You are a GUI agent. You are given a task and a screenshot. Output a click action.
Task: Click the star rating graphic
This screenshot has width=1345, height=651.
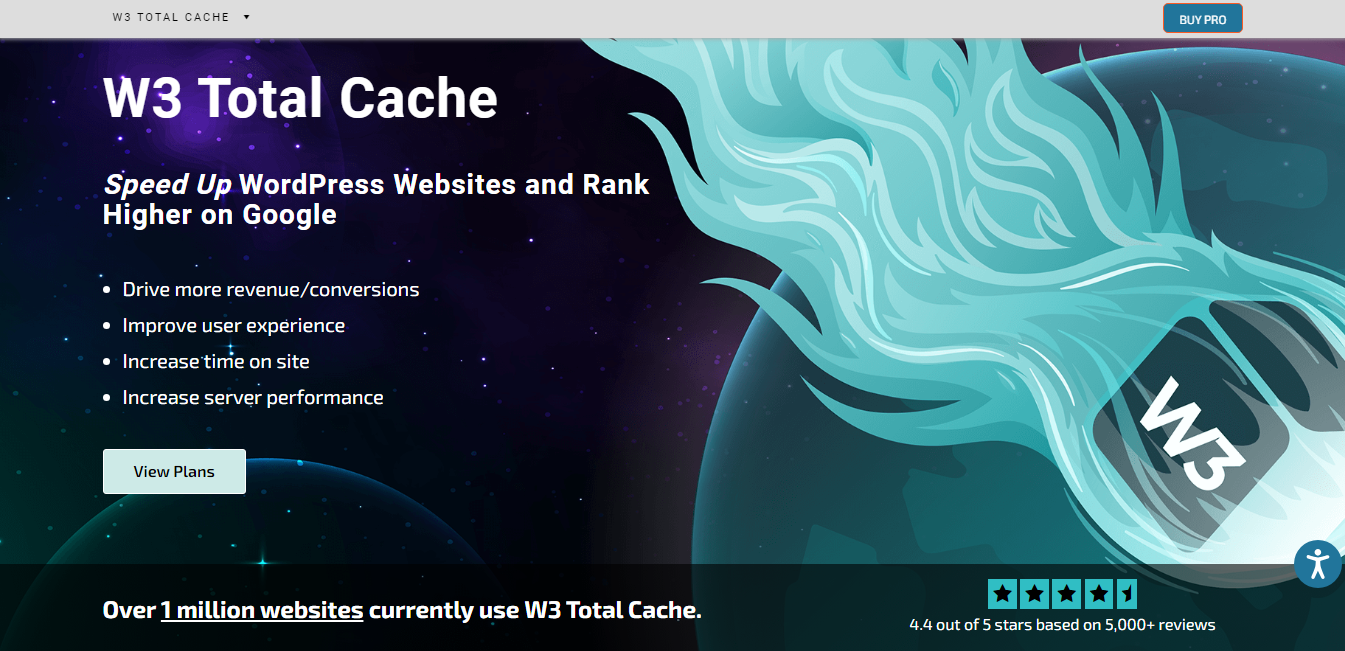(1062, 594)
